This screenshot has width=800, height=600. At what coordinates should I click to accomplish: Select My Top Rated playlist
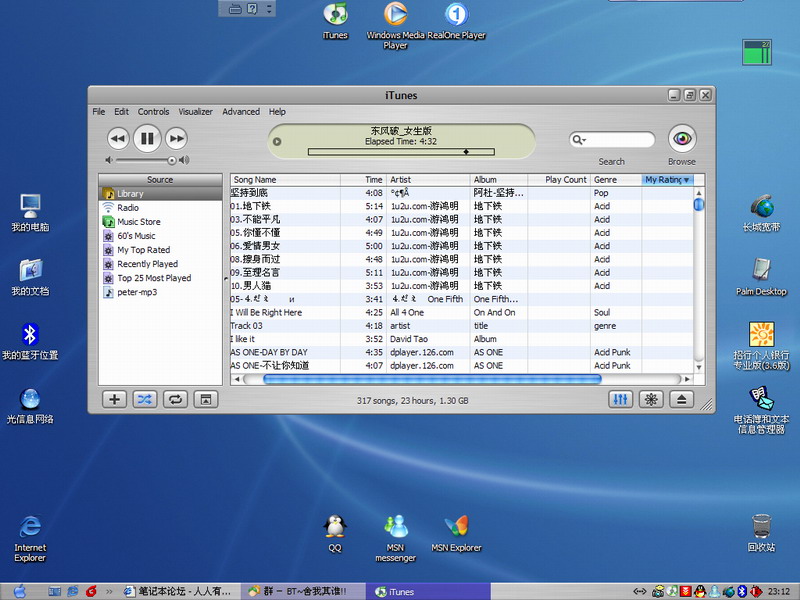(x=160, y=249)
